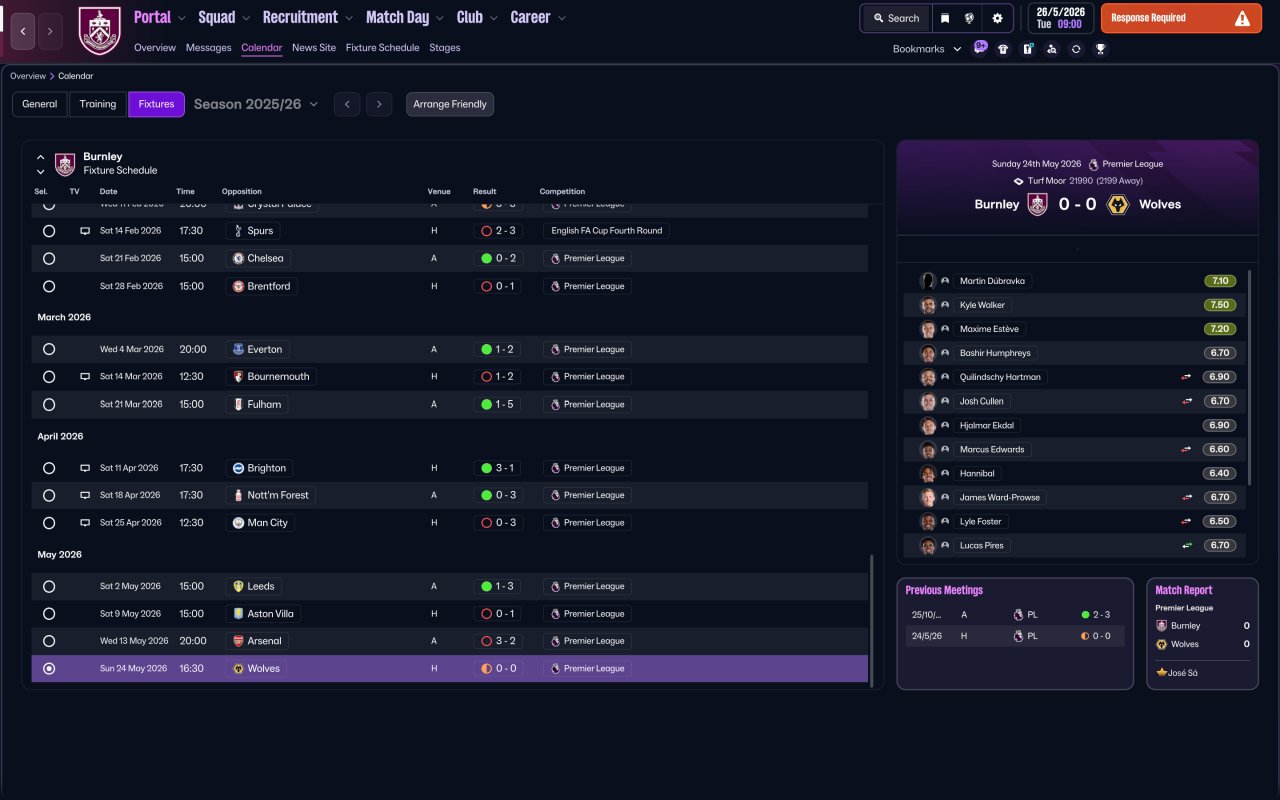Click the fixture list vertical scrollbar
Screen dimensions: 1280x800
click(872, 621)
